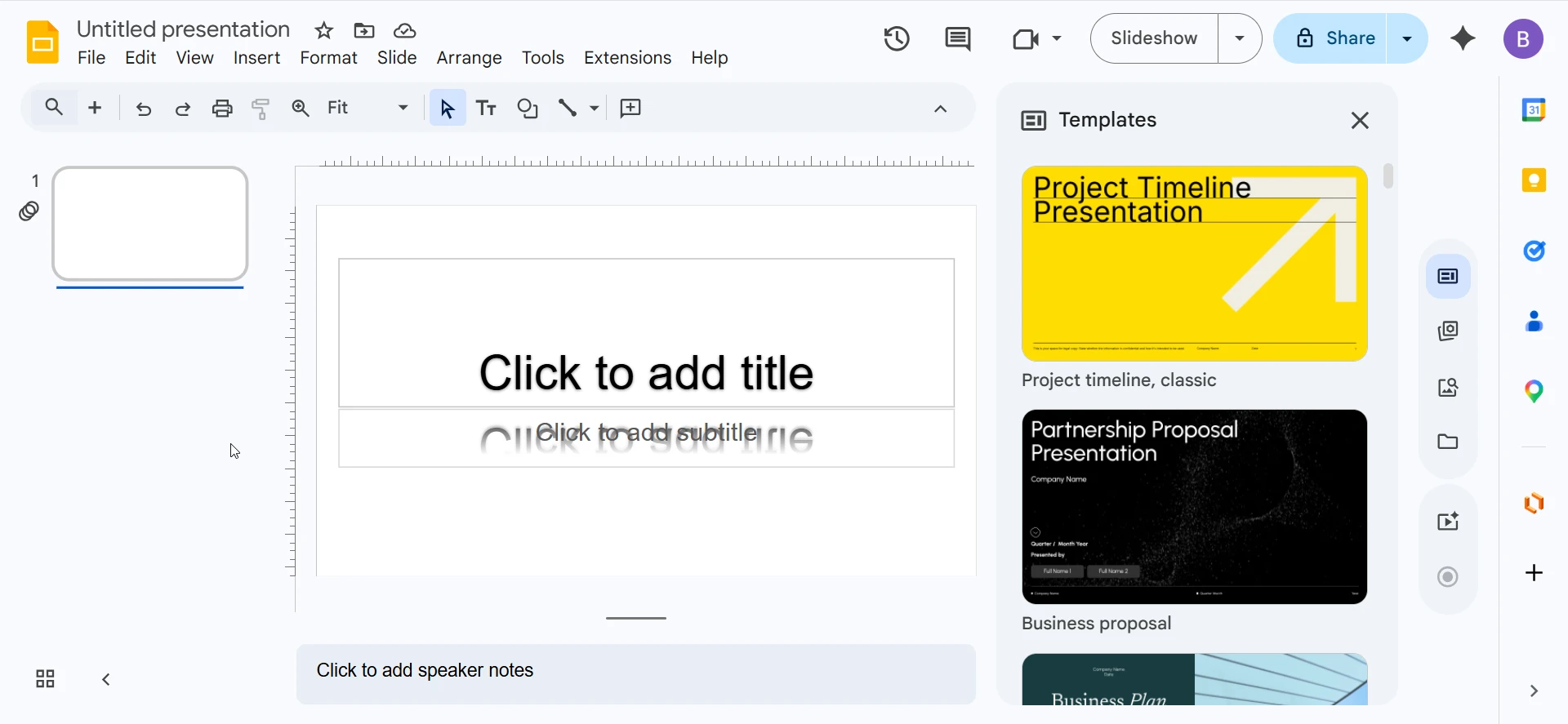Open the comments panel icon

coord(957,39)
